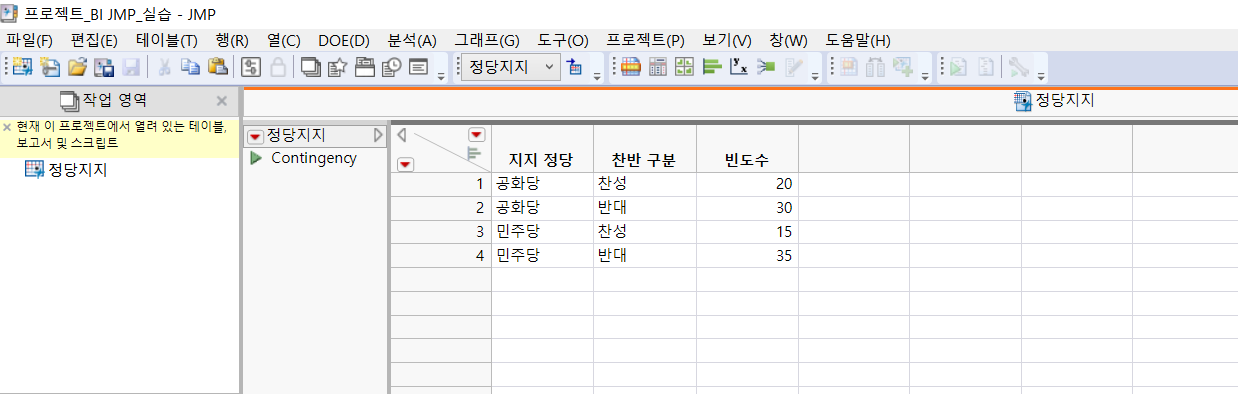Click the grayed-out padlock icon
Image resolution: width=1238 pixels, height=394 pixels.
coord(277,67)
